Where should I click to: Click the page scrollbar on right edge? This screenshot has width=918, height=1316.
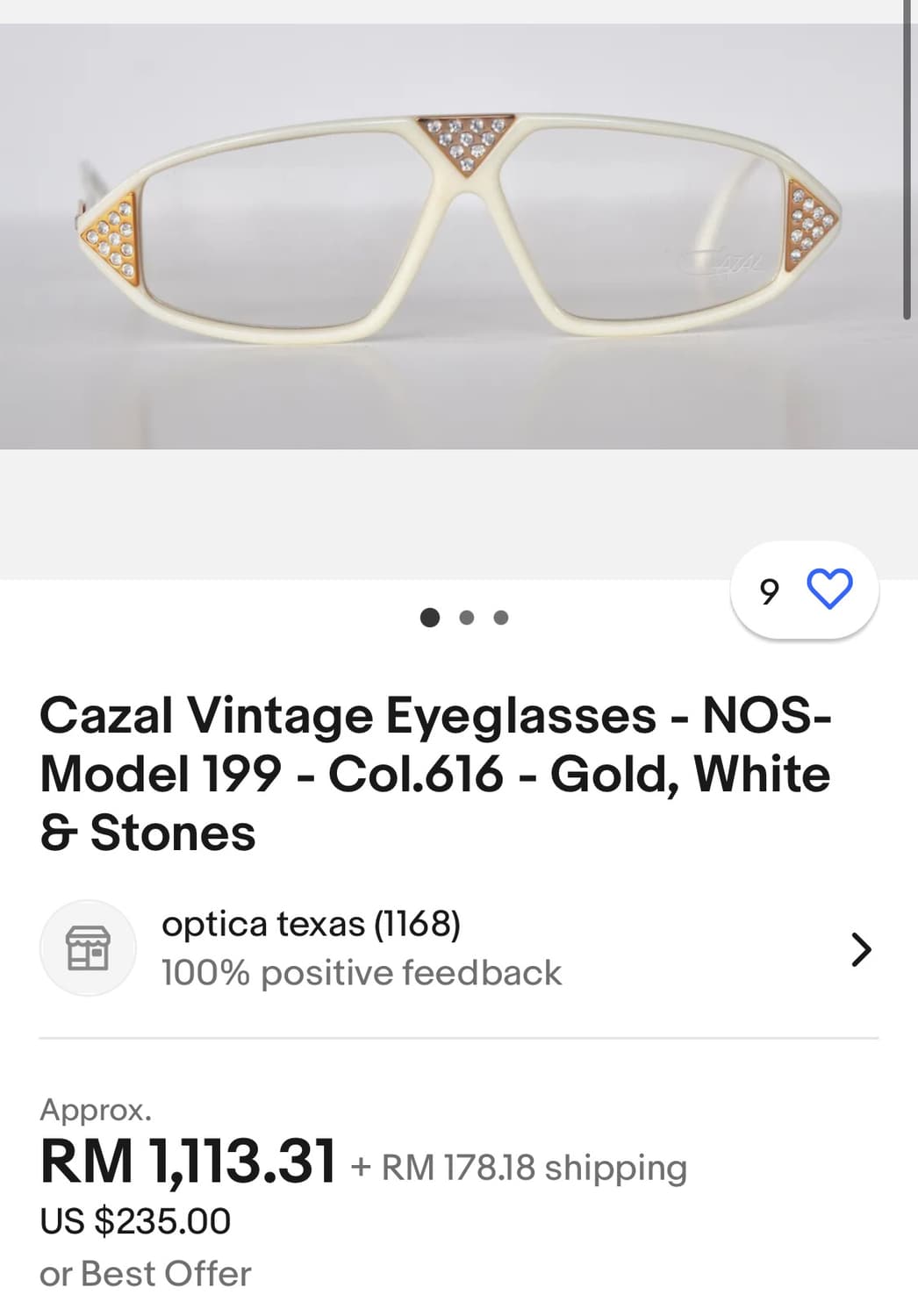point(907,158)
